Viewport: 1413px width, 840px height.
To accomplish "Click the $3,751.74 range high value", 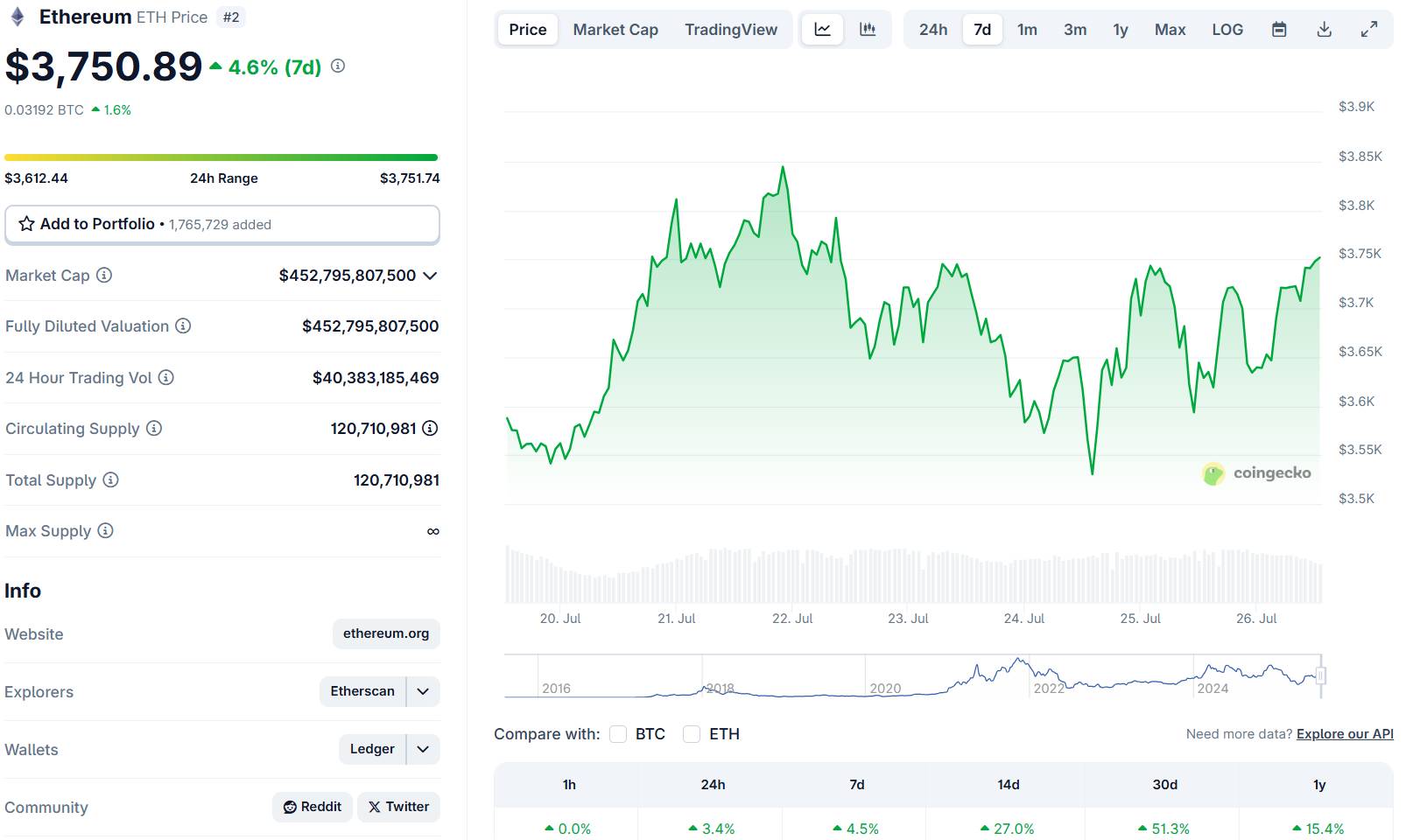I will 410,178.
